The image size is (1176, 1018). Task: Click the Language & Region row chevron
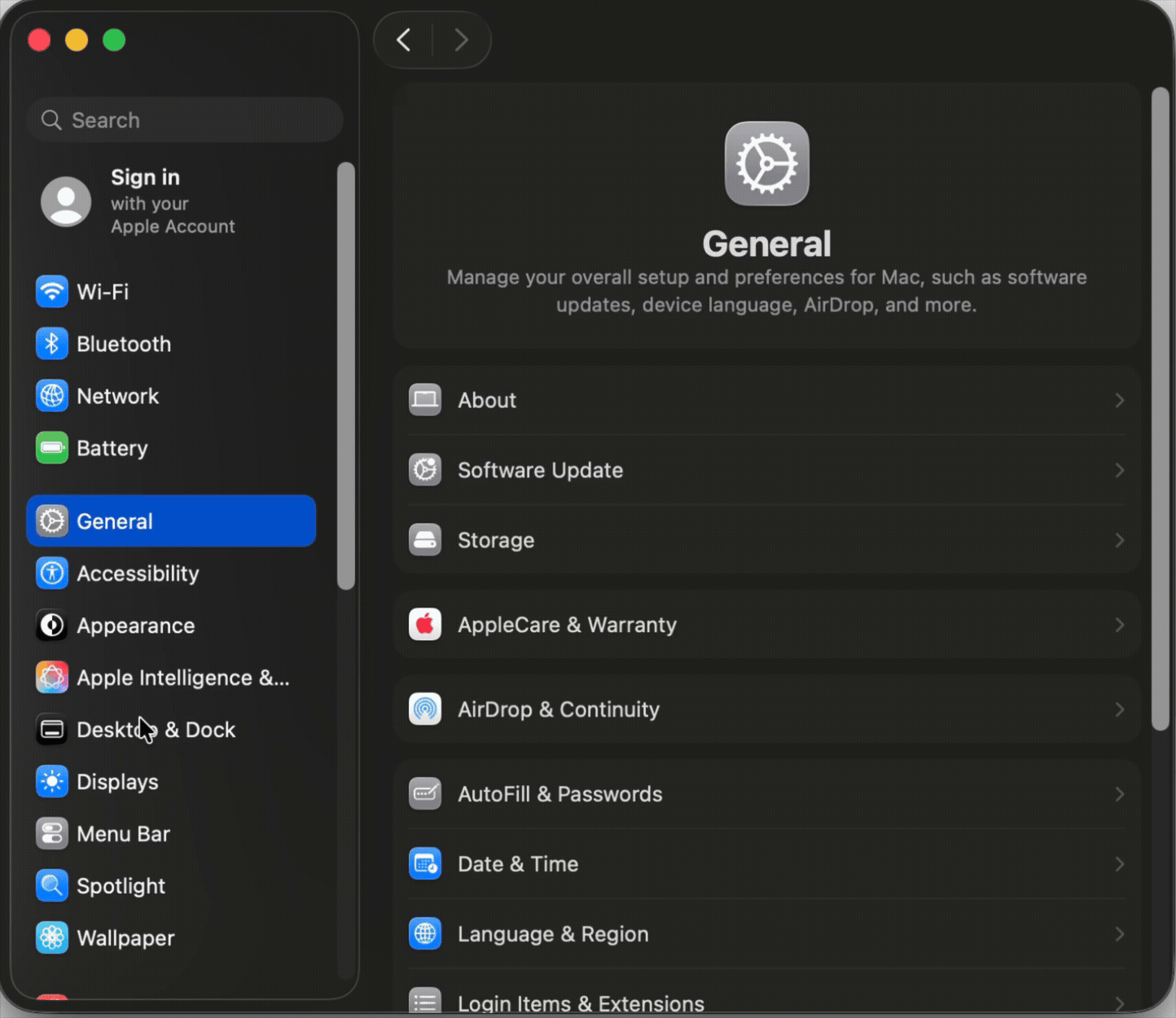pos(1120,934)
